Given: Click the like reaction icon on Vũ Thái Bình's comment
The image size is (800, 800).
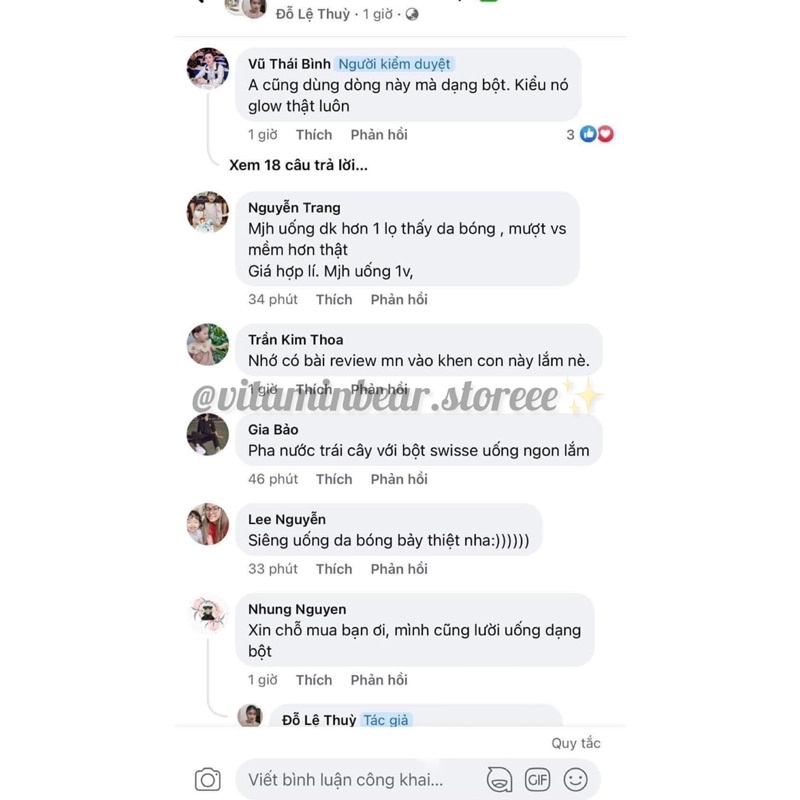Looking at the screenshot, I should coord(588,134).
